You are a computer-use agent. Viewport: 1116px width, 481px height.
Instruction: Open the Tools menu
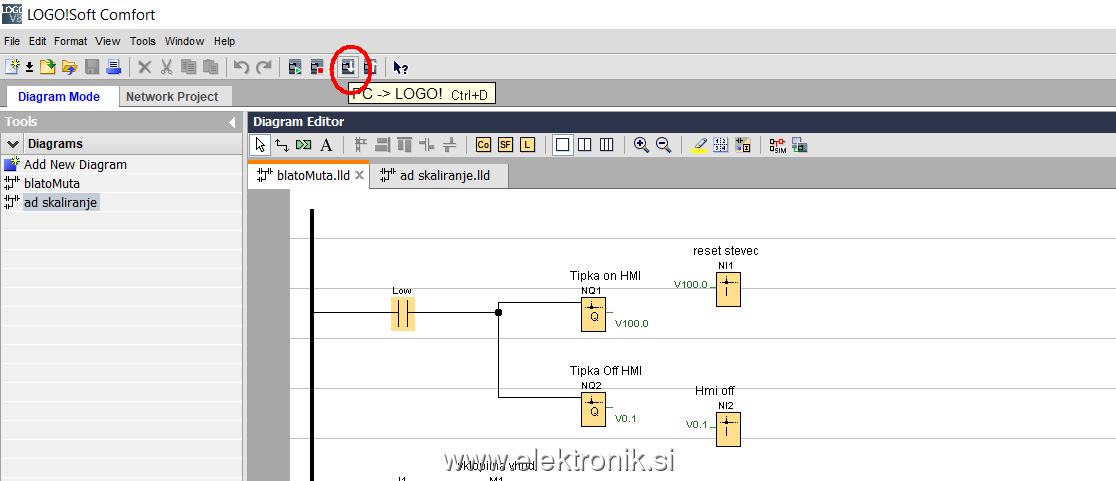pos(143,41)
